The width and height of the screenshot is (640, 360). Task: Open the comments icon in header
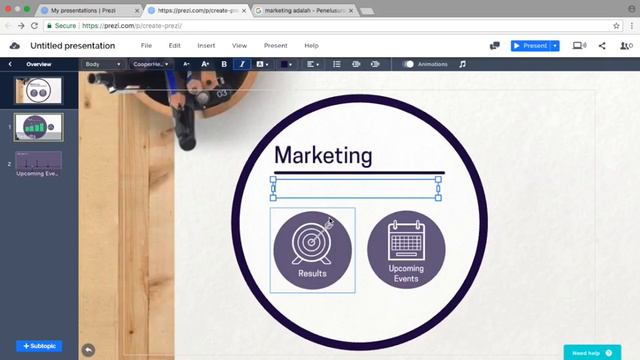tap(495, 46)
